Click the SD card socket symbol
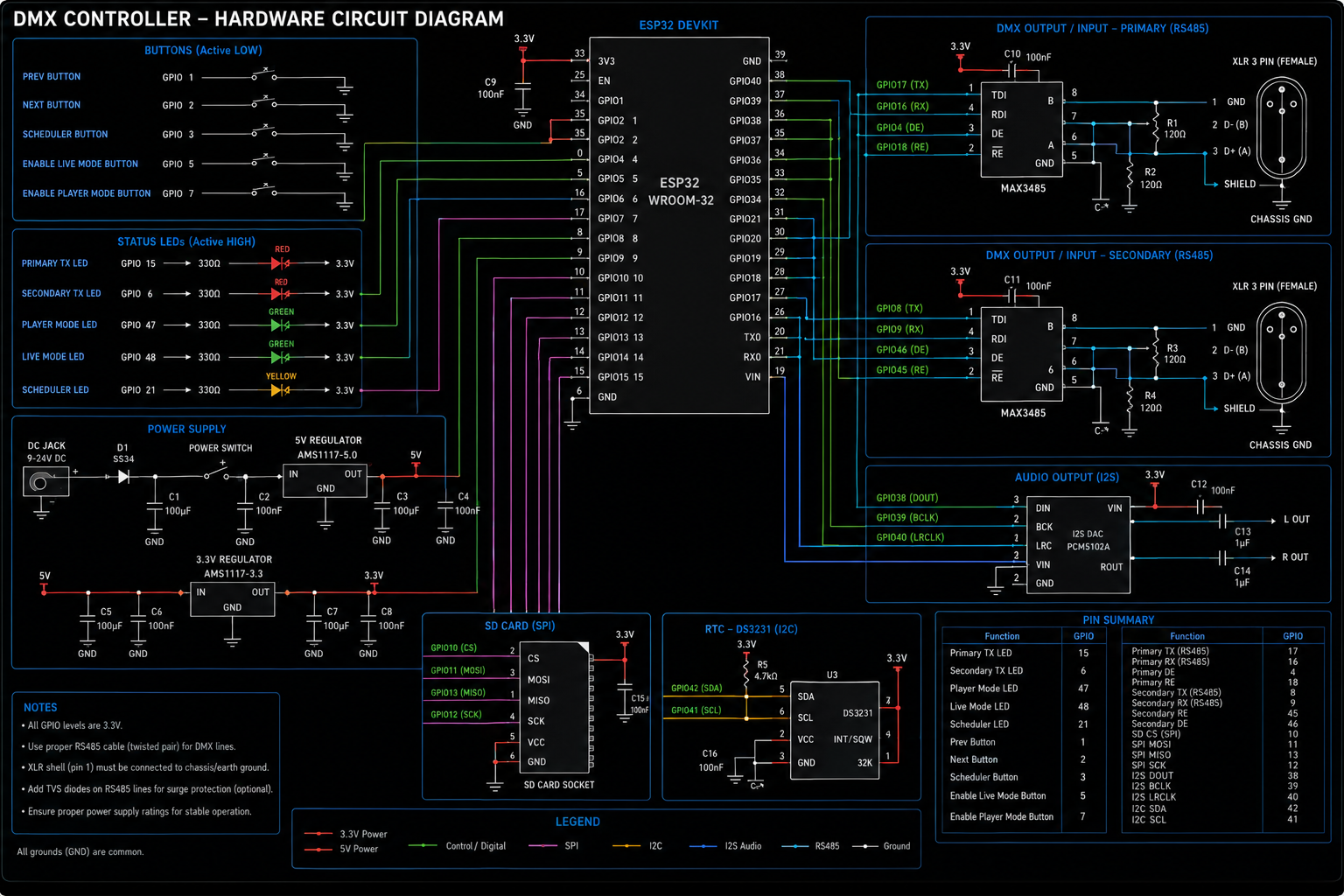The image size is (1344, 896). pos(556,707)
